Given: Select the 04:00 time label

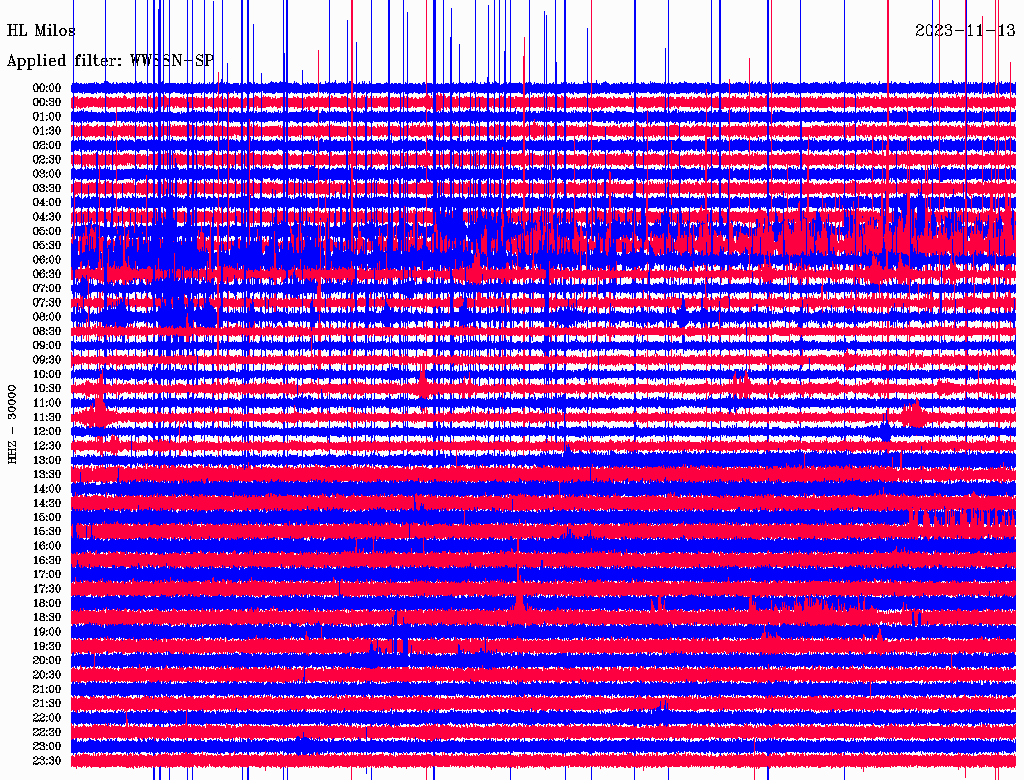Looking at the screenshot, I should point(47,203).
